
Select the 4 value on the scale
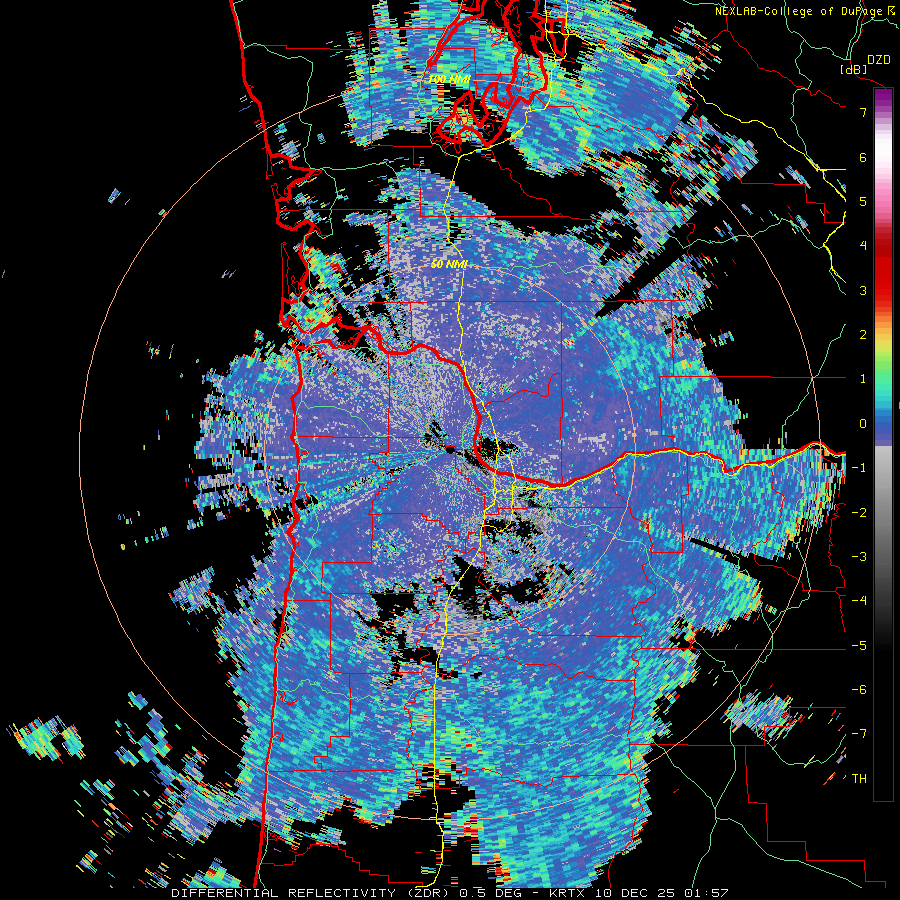click(863, 246)
